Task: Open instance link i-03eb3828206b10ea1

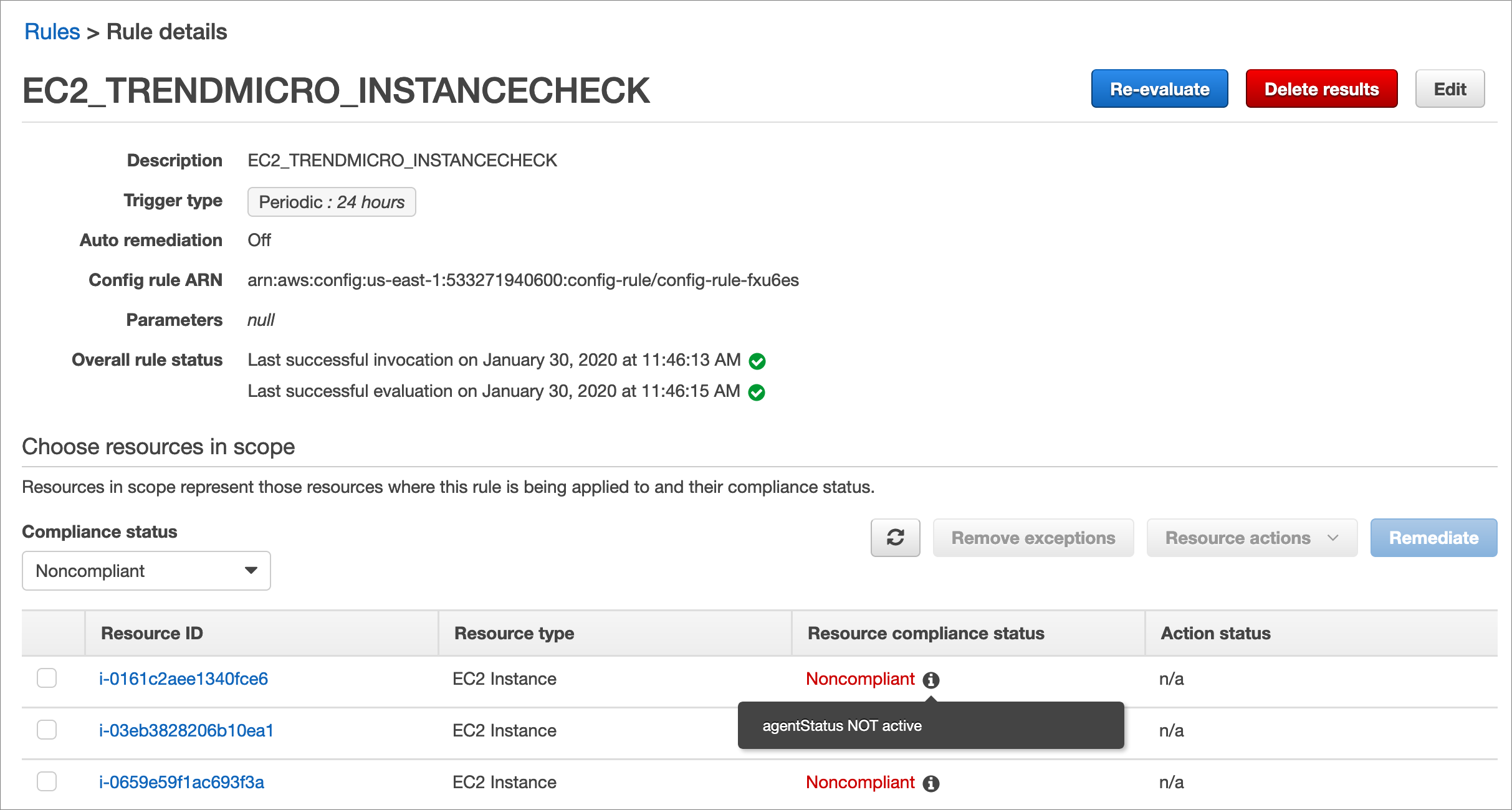Action: (x=186, y=730)
